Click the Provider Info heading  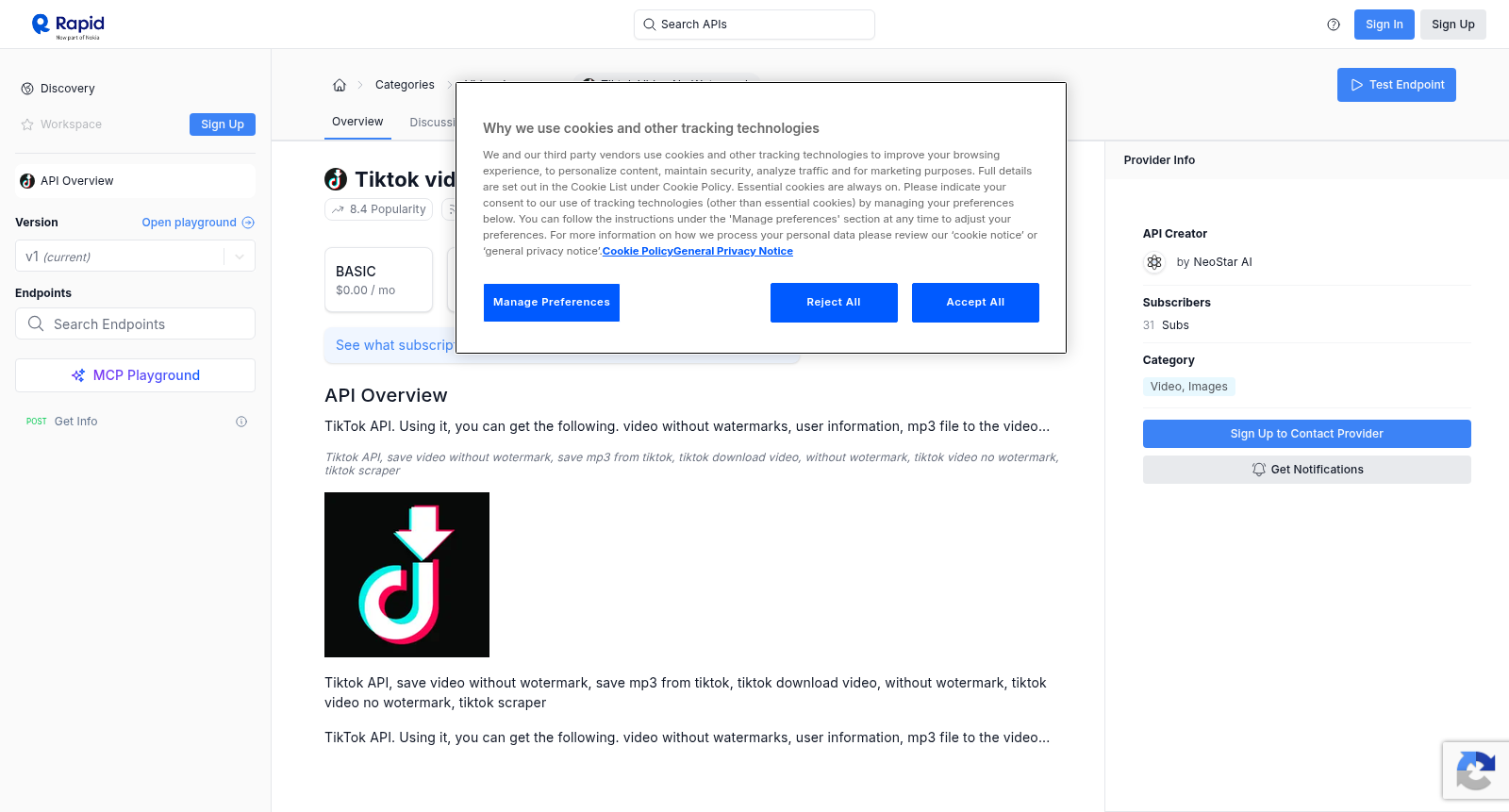point(1159,160)
